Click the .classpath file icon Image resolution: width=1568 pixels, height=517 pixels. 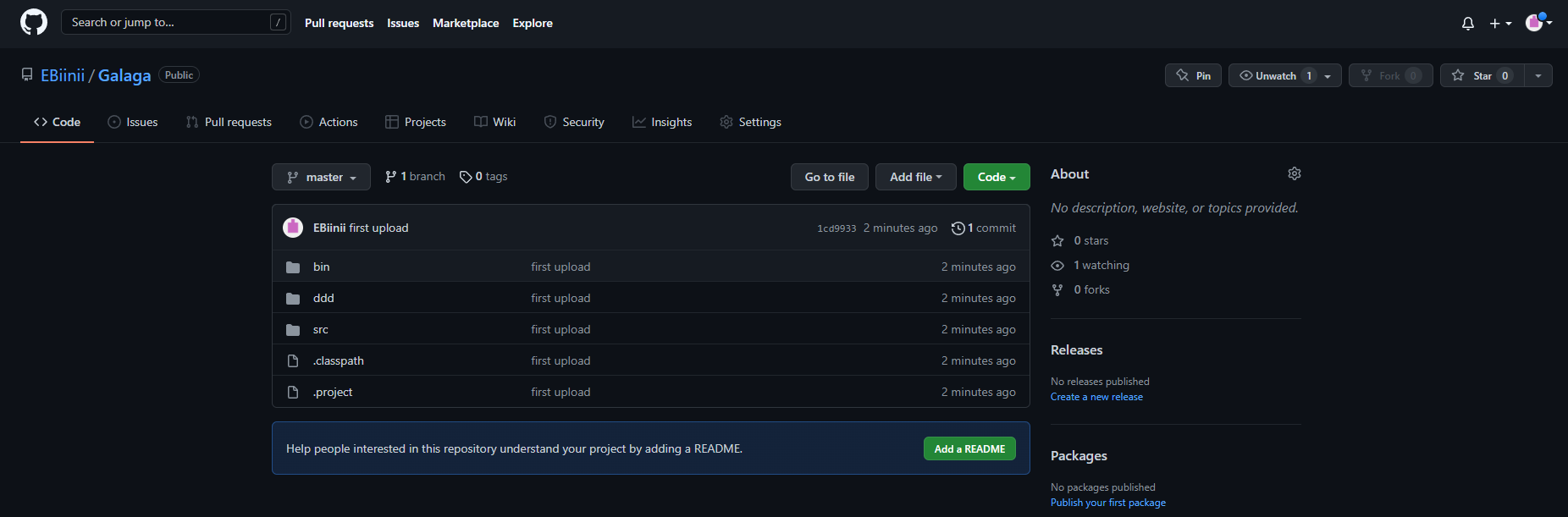(293, 360)
